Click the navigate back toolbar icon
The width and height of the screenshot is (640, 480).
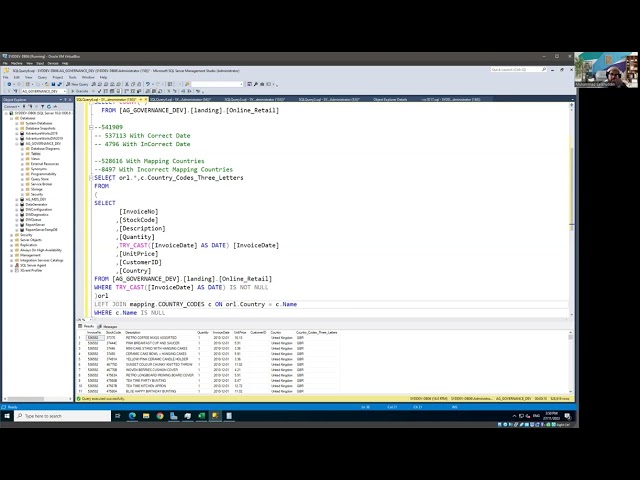(9, 84)
